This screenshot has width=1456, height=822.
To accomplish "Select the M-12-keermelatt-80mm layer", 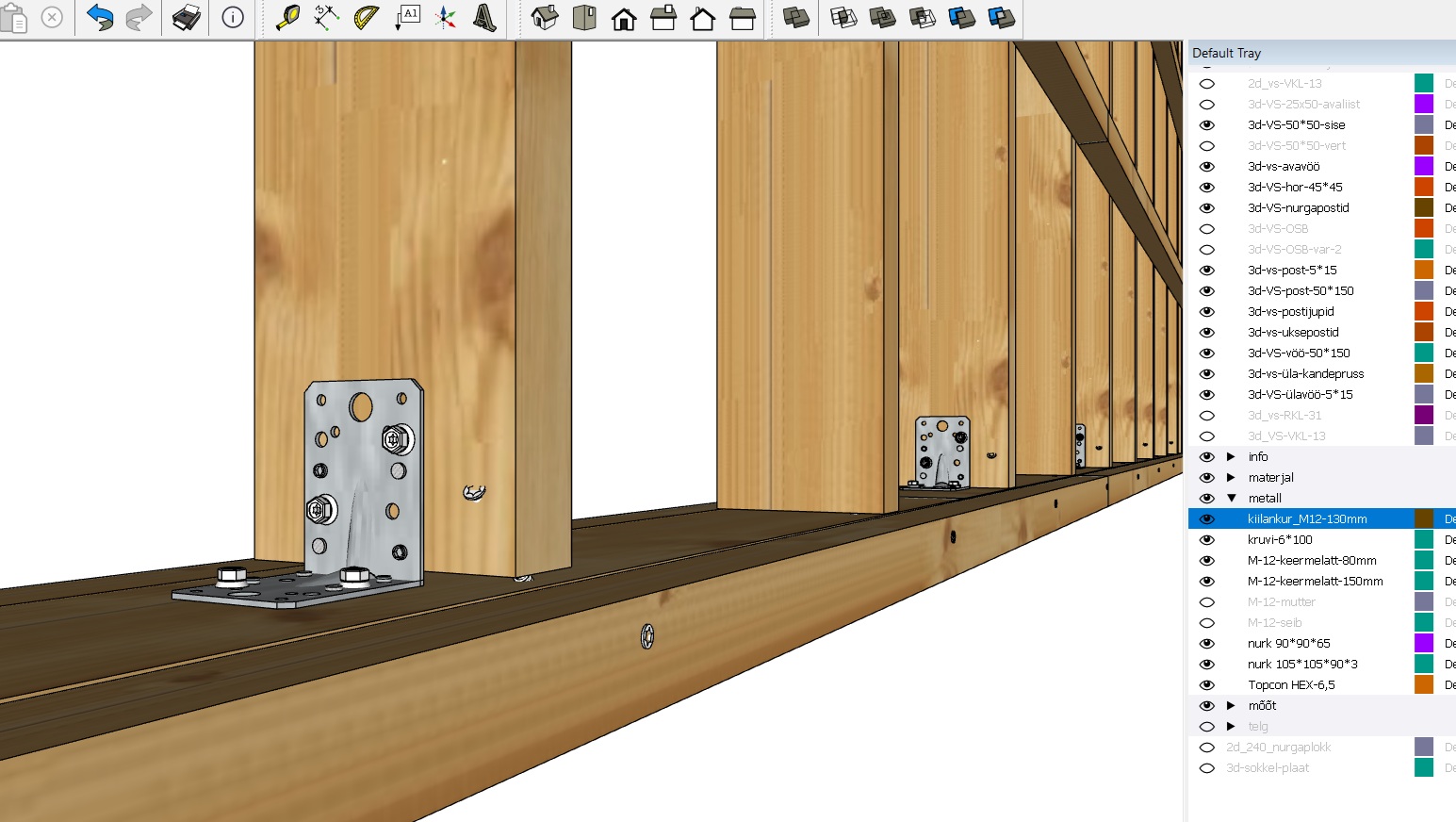I will pos(1312,561).
